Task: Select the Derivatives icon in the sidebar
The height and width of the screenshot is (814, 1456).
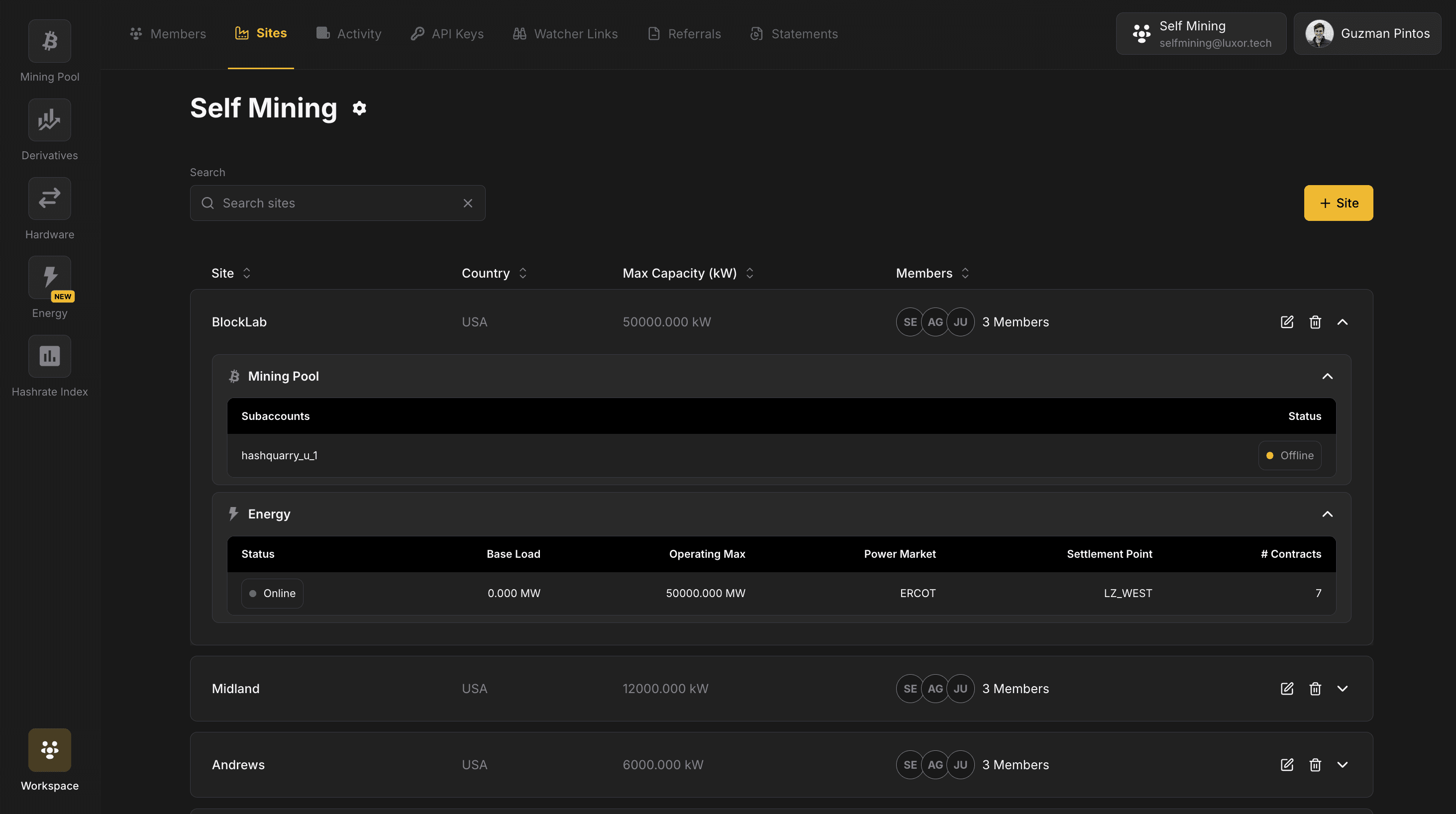Action: pos(49,119)
